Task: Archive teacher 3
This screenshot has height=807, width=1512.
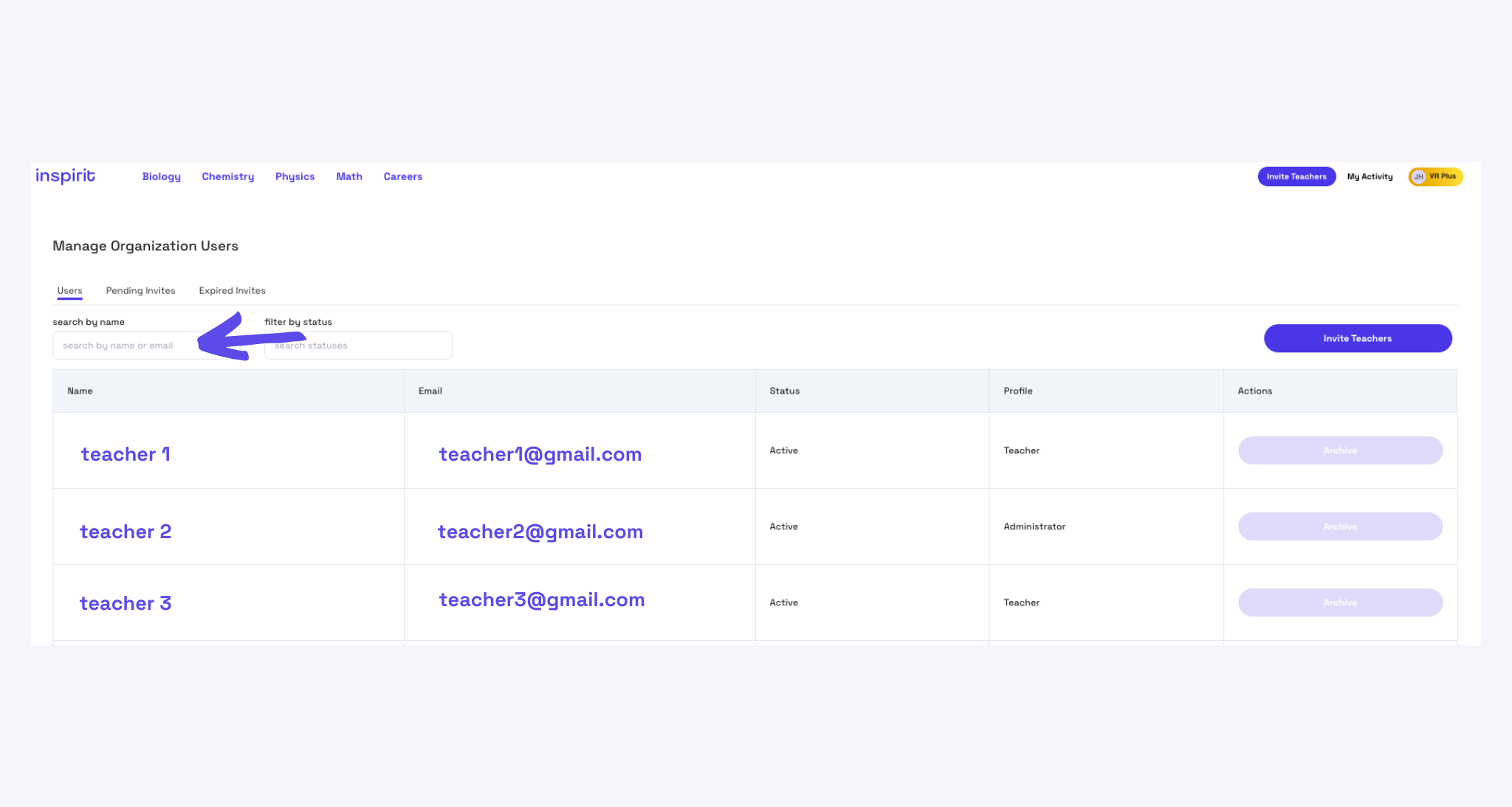Action: point(1340,602)
